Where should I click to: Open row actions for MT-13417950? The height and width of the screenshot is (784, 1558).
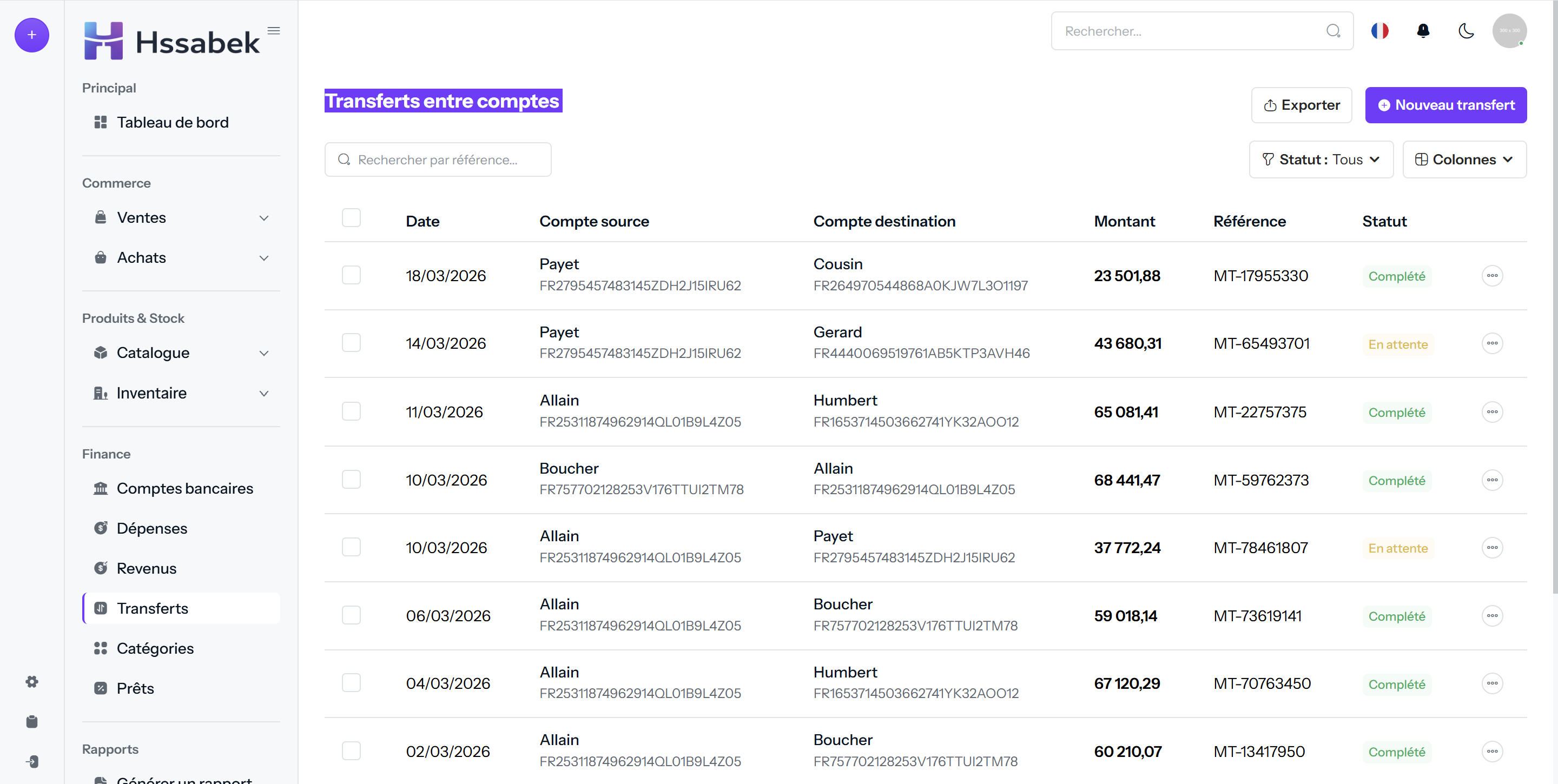point(1492,752)
